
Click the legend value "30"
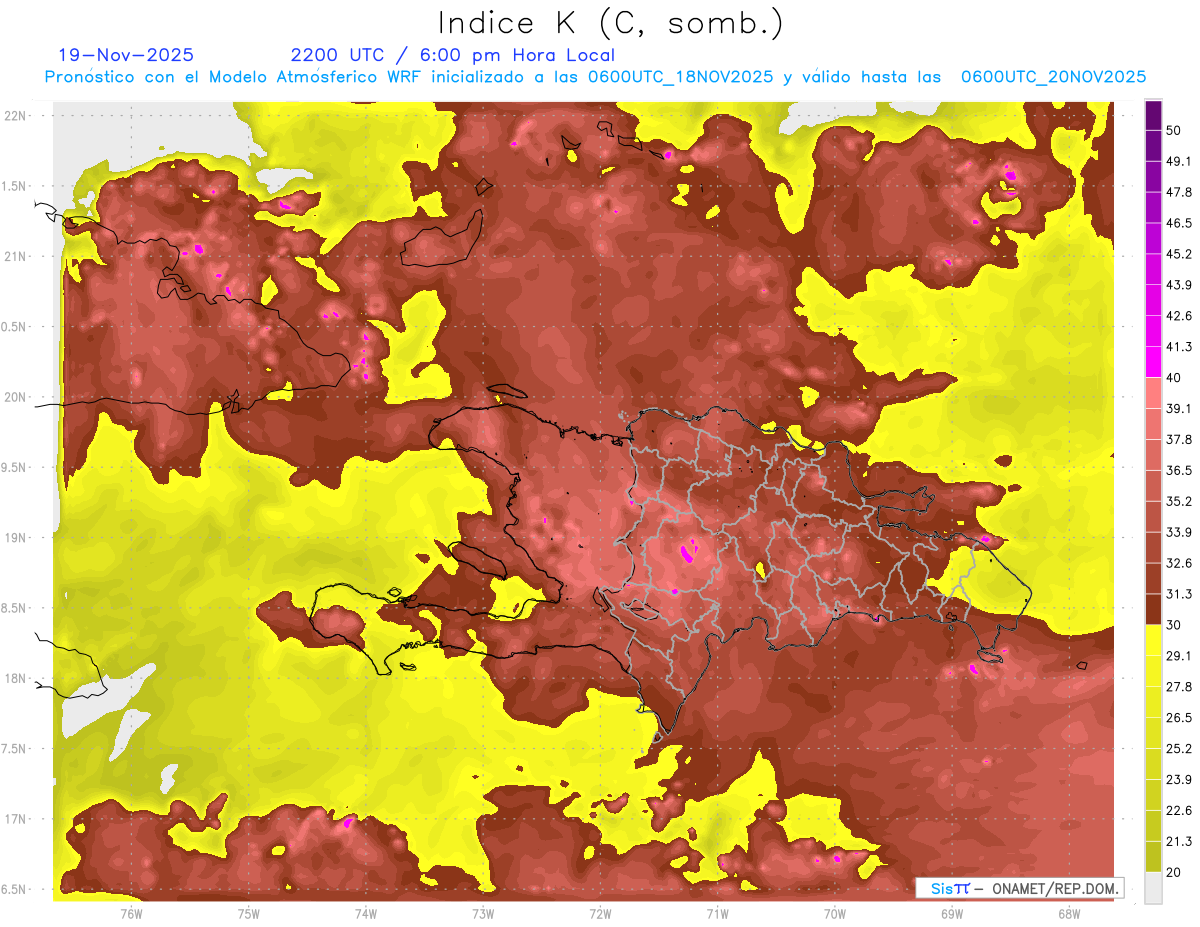click(x=1174, y=625)
